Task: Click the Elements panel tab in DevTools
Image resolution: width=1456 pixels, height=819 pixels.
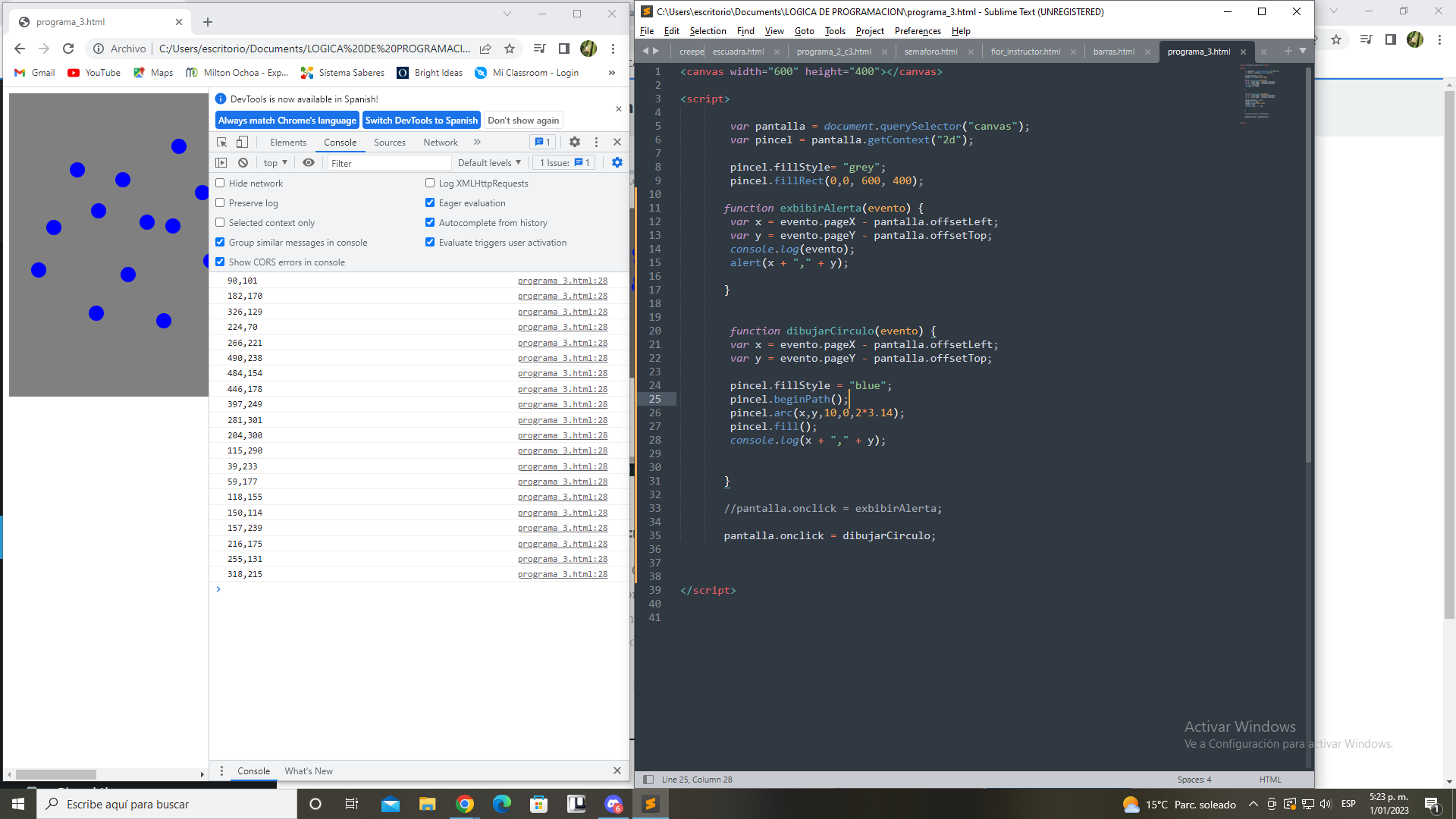Action: [288, 141]
